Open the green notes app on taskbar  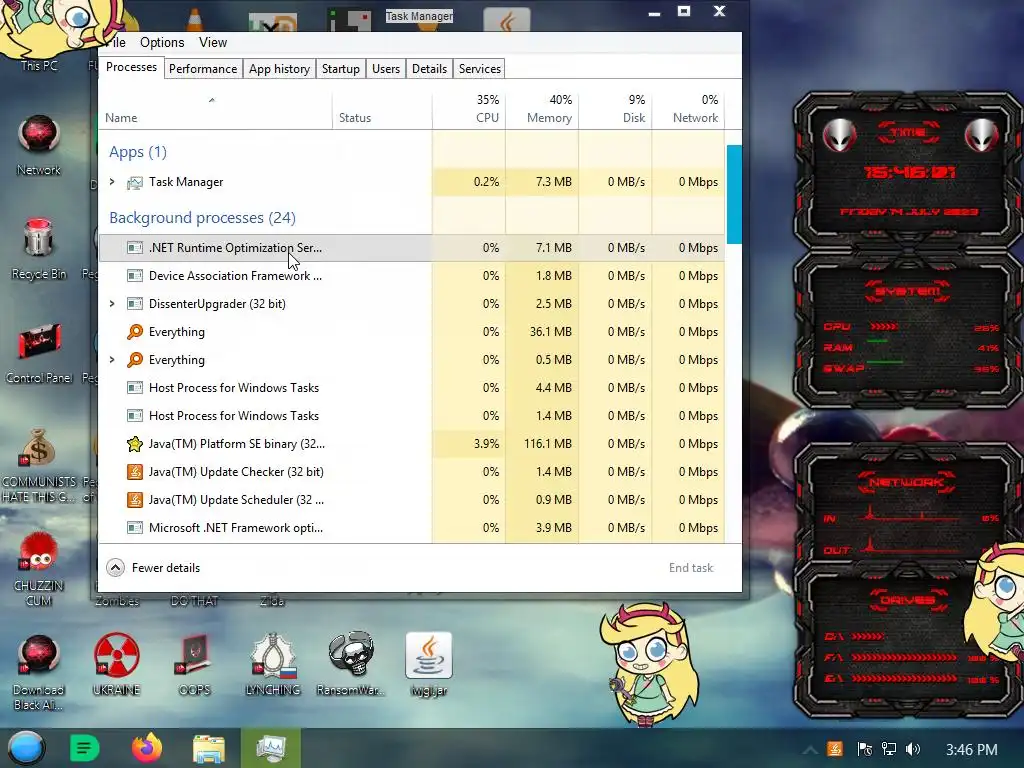pyautogui.click(x=84, y=748)
